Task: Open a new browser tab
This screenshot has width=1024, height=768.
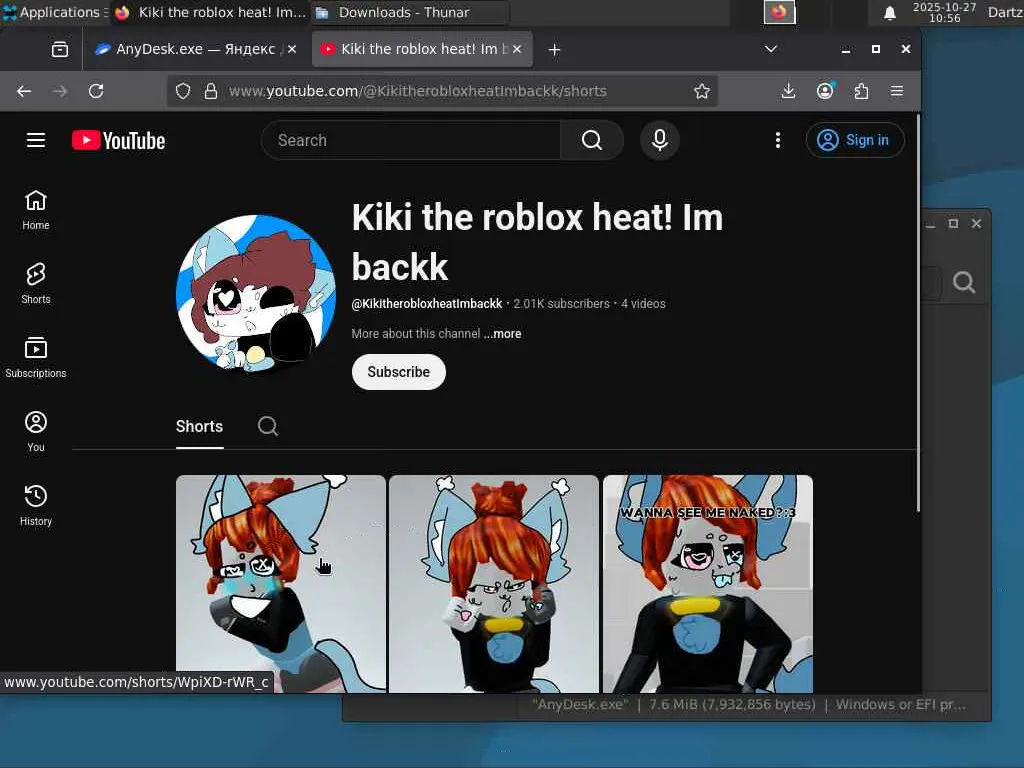Action: pyautogui.click(x=554, y=50)
